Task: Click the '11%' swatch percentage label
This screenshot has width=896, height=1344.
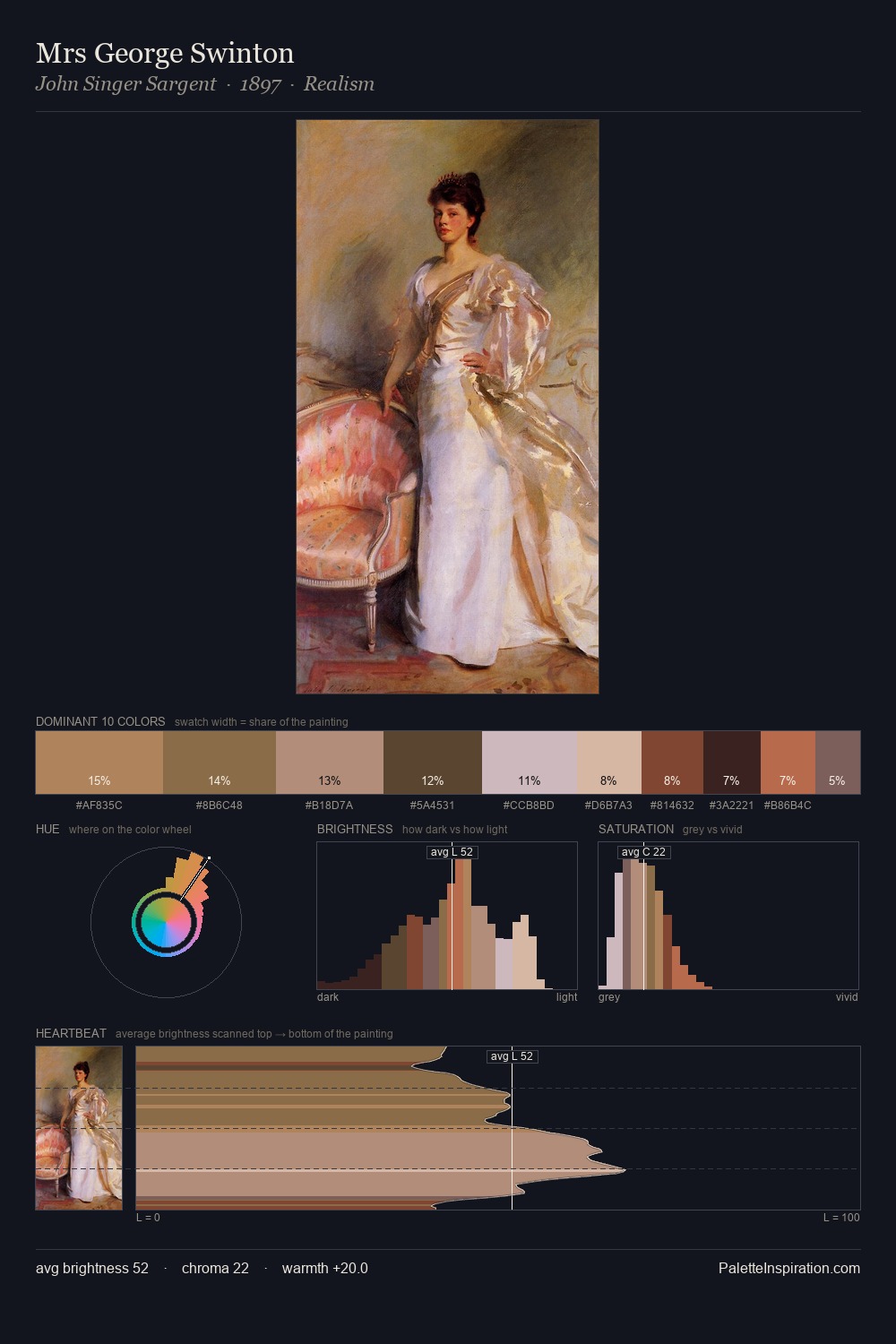Action: pyautogui.click(x=530, y=781)
